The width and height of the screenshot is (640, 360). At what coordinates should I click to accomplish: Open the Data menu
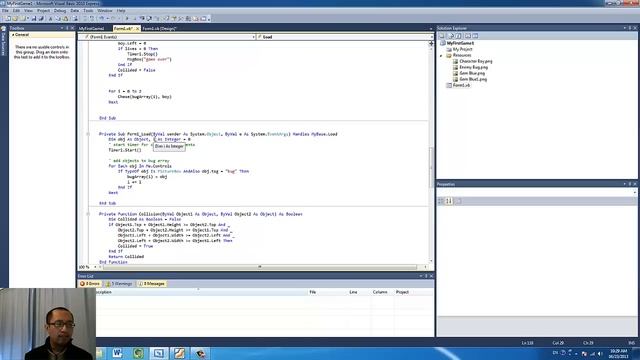pyautogui.click(x=75, y=11)
